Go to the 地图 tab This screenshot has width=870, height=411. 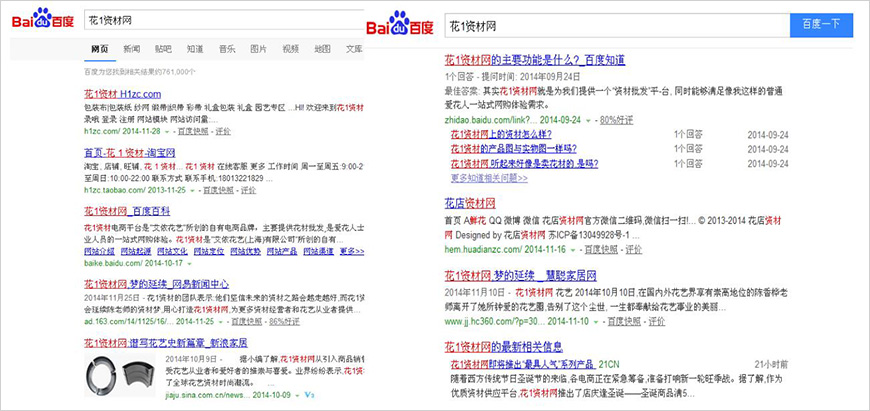pyautogui.click(x=322, y=48)
